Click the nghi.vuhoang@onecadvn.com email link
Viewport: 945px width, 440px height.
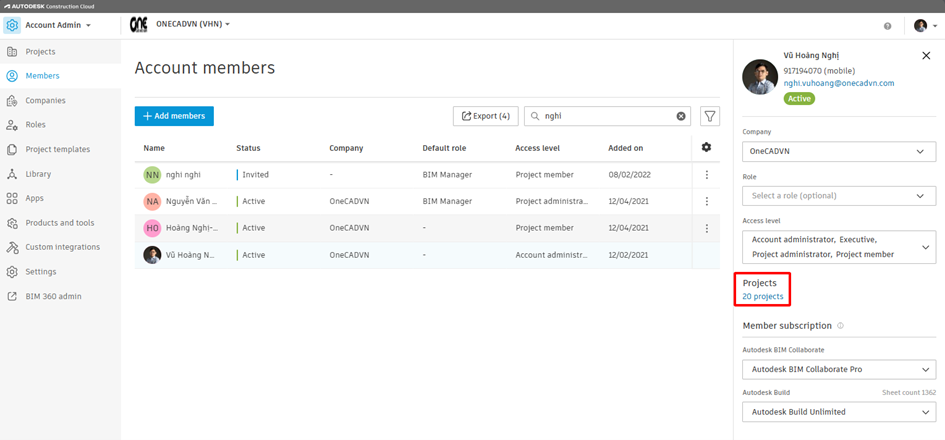839,83
